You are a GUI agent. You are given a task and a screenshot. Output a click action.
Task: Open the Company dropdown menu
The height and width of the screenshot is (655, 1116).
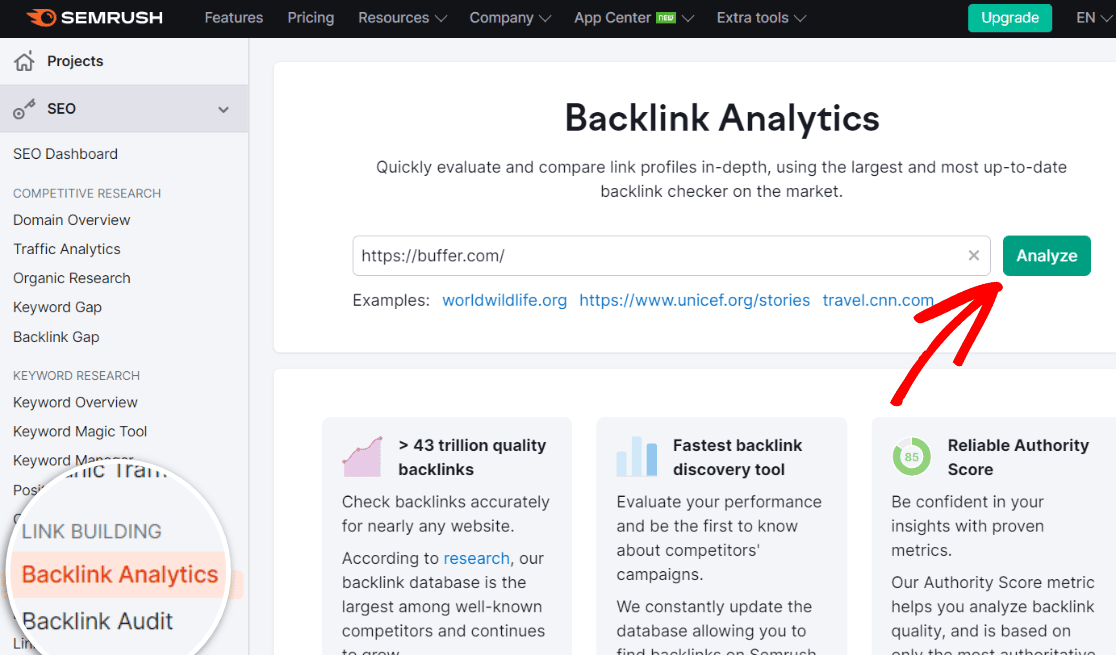pos(509,17)
